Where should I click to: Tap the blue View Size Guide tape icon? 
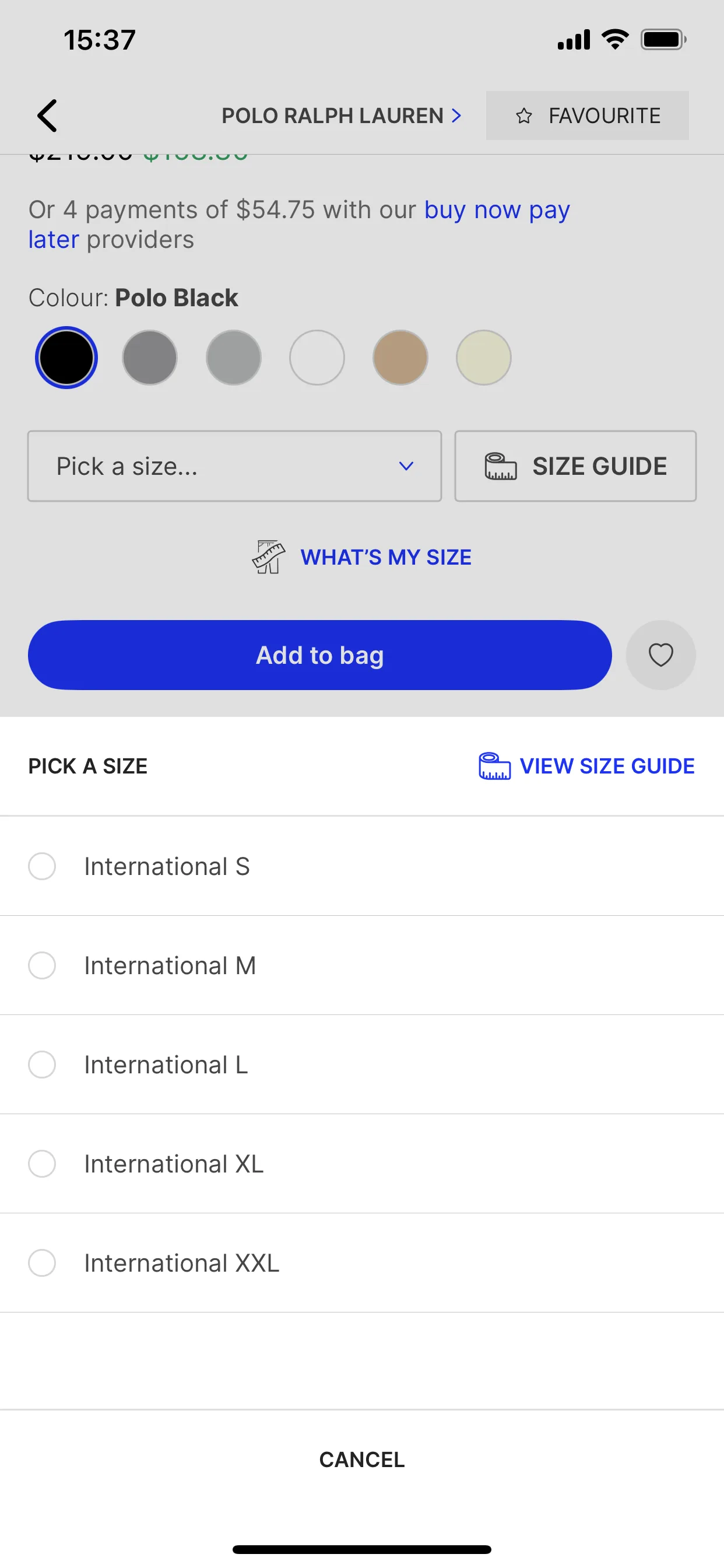(495, 766)
